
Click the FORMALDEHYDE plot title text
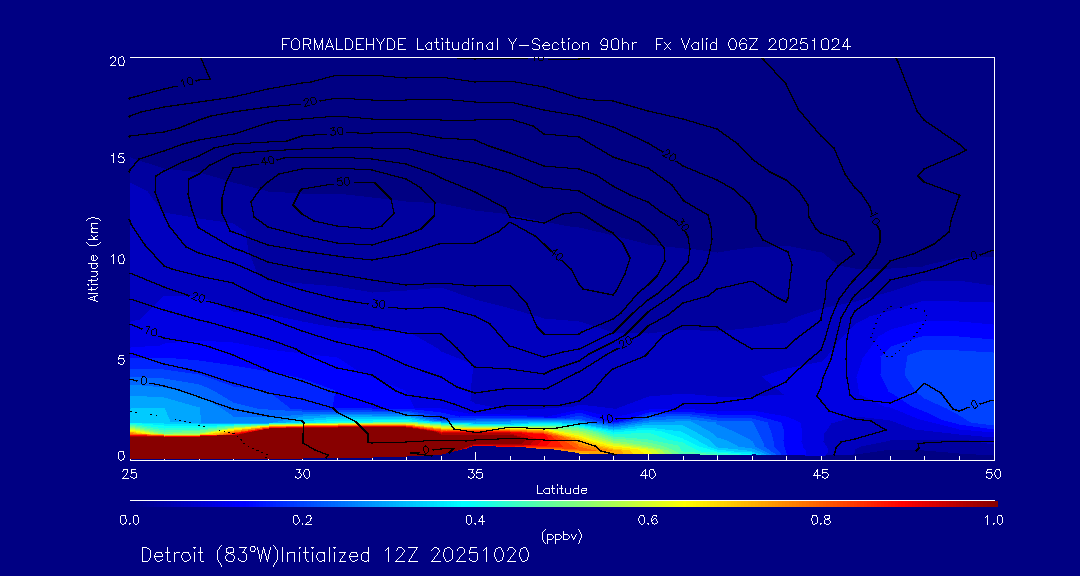[x=565, y=45]
